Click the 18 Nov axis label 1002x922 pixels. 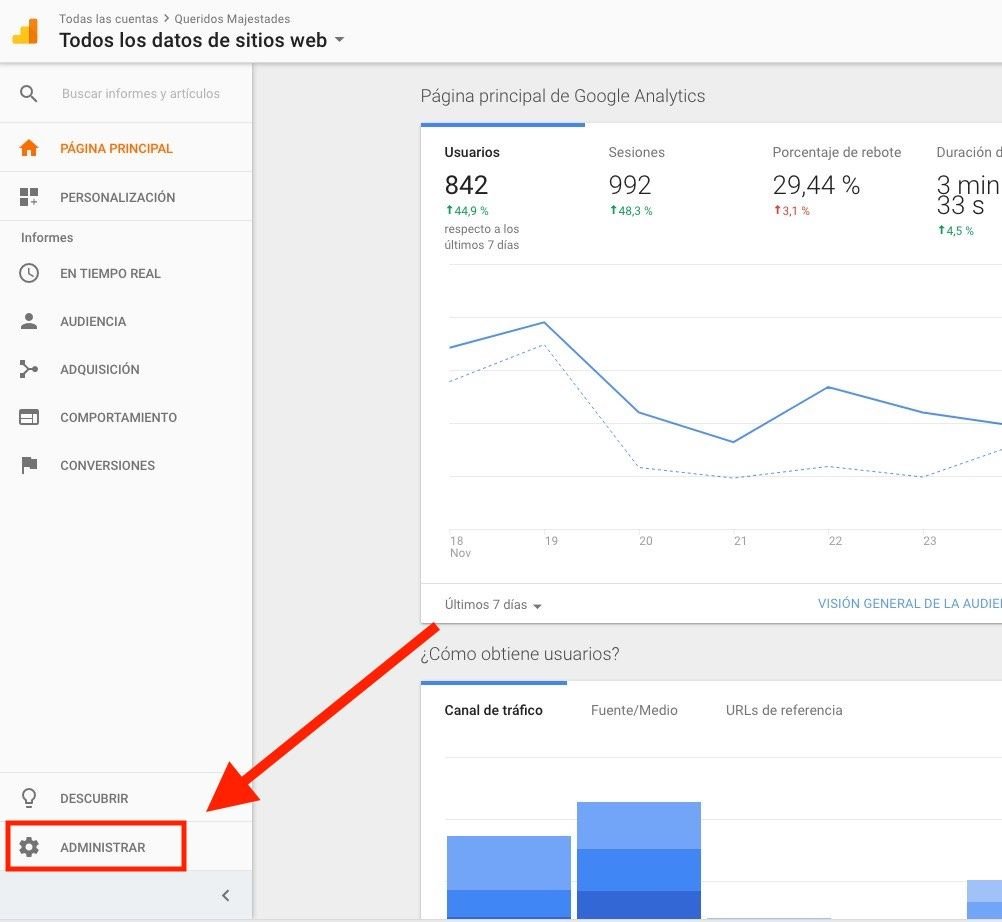(460, 546)
